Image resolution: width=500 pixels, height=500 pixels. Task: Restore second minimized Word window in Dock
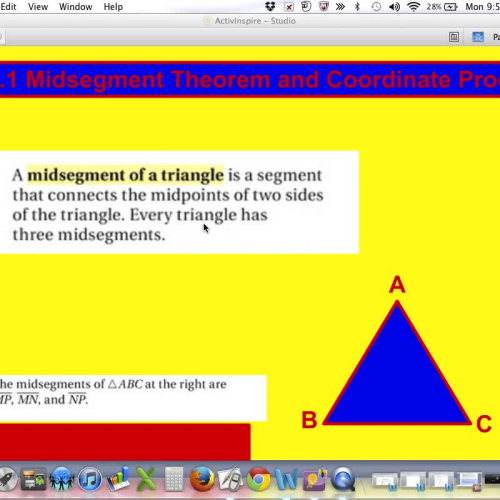point(413,481)
